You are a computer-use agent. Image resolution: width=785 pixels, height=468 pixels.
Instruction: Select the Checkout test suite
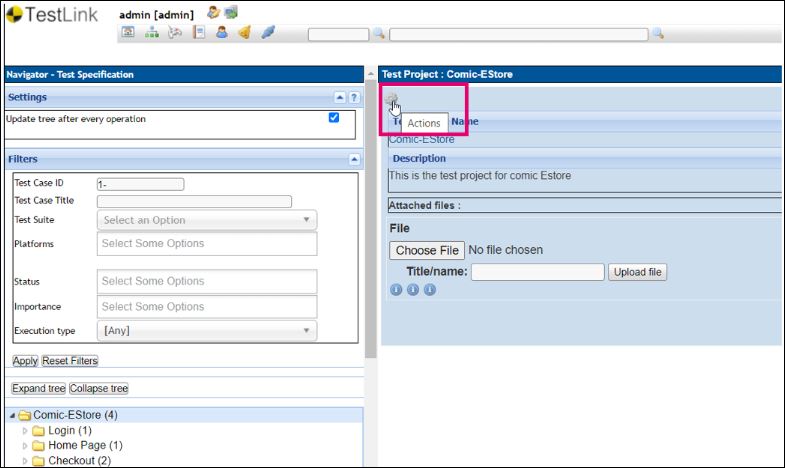coord(79,460)
